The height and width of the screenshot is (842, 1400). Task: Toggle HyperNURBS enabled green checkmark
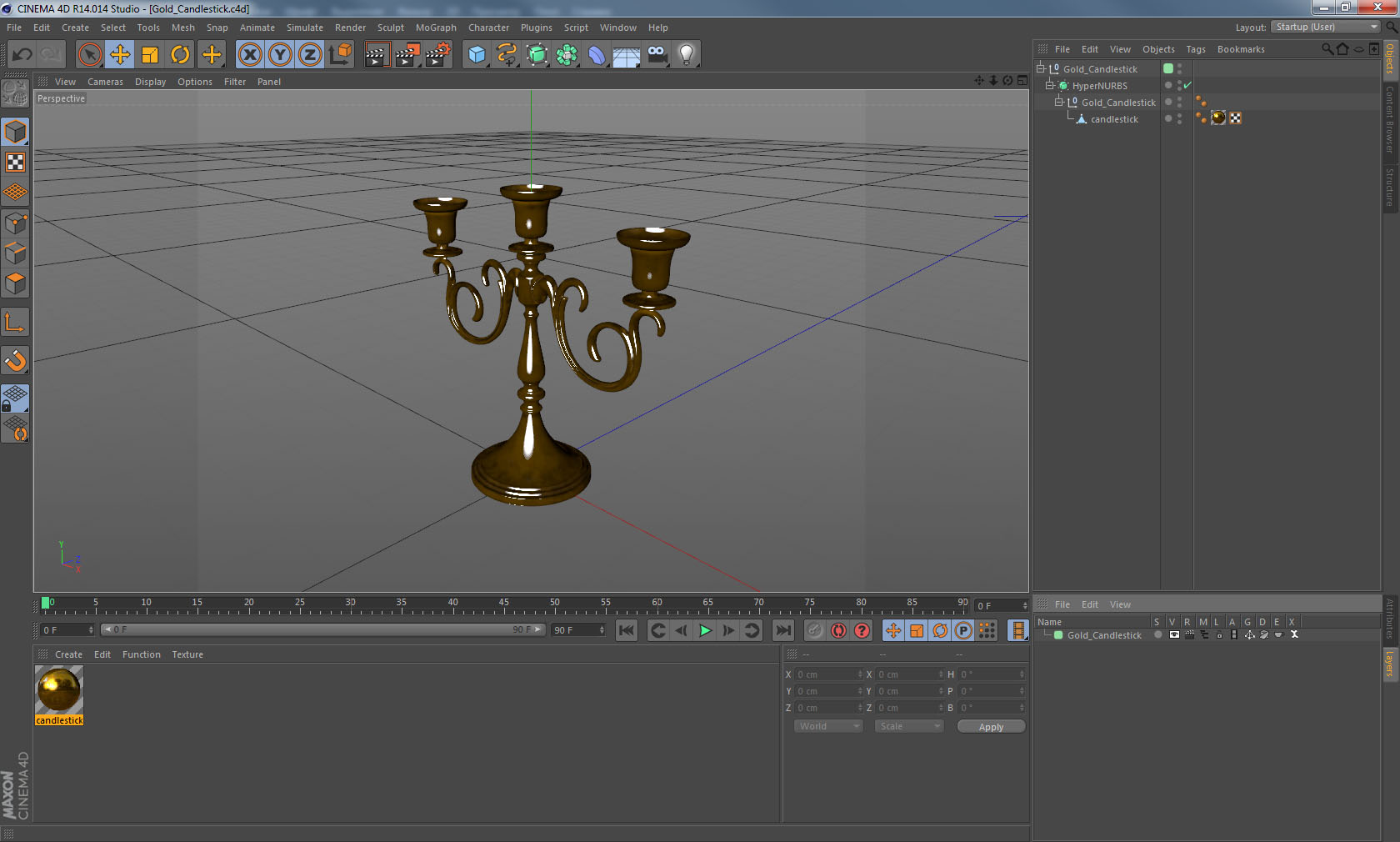(x=1187, y=85)
